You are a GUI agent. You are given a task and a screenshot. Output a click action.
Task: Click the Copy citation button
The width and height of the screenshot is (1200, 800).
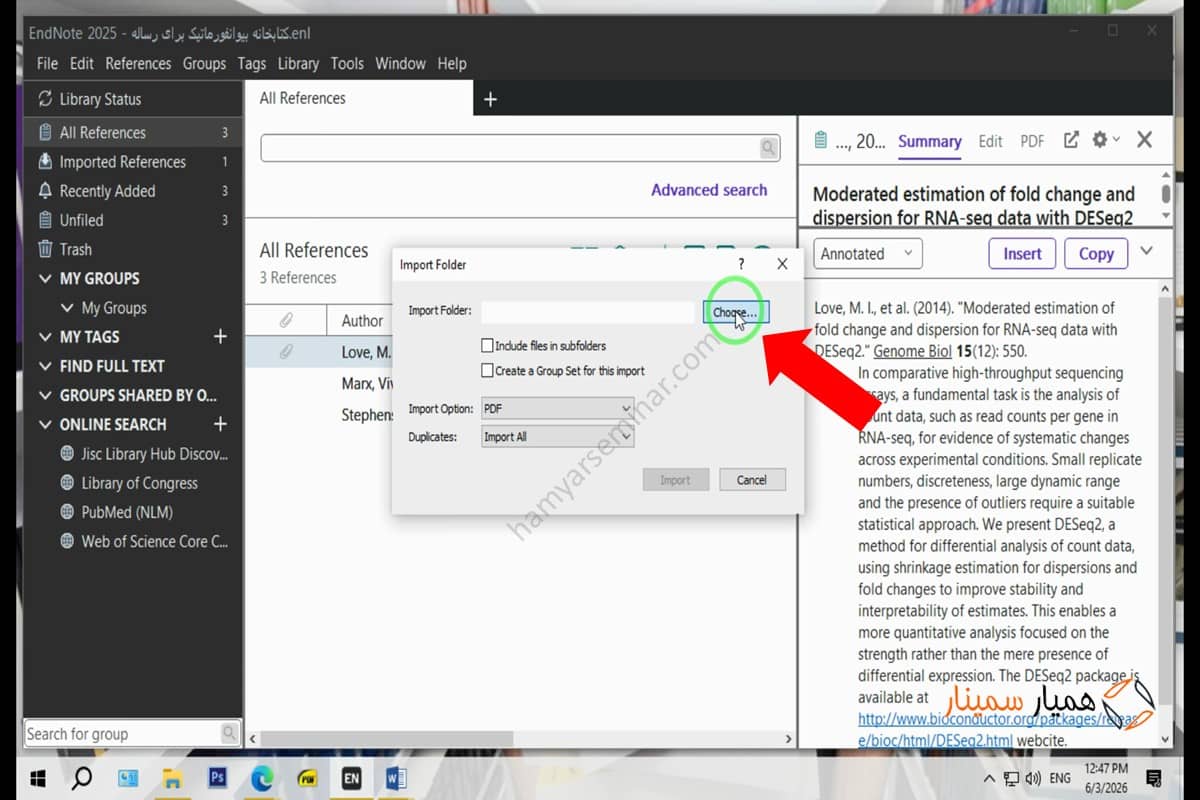1096,253
